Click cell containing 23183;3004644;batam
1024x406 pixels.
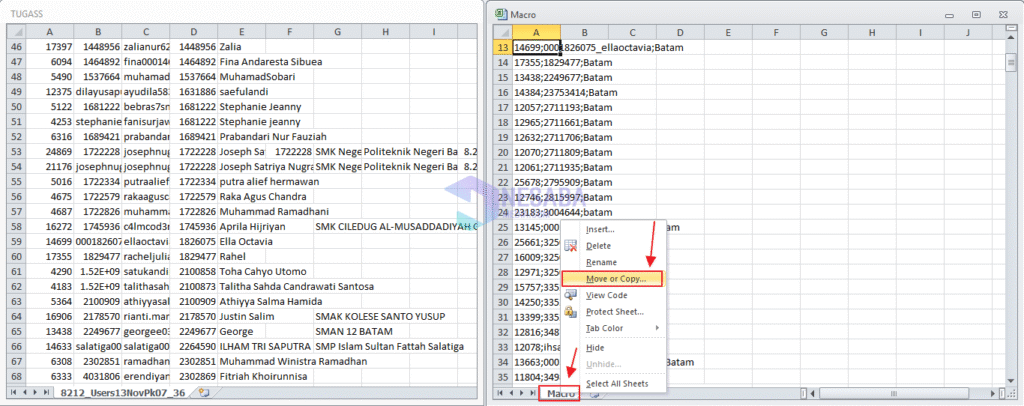(536, 212)
